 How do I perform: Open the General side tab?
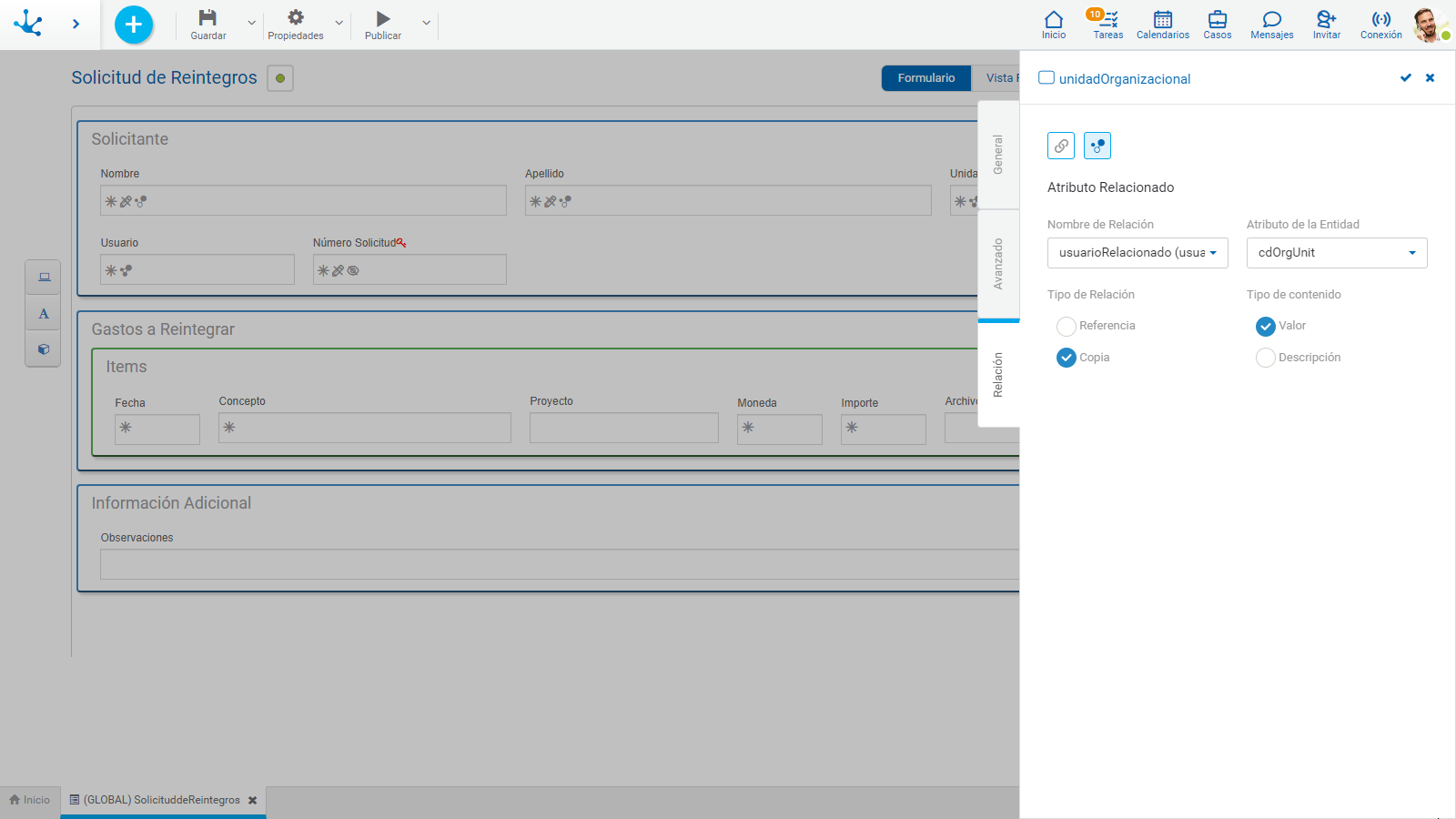(x=998, y=155)
